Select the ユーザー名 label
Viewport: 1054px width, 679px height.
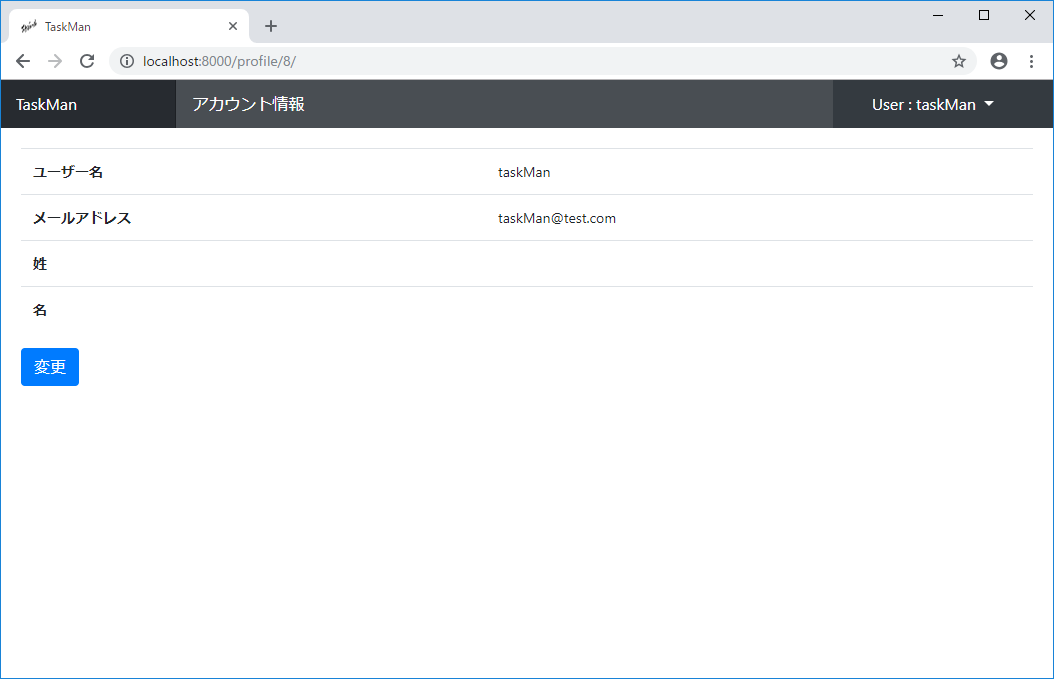tap(68, 172)
